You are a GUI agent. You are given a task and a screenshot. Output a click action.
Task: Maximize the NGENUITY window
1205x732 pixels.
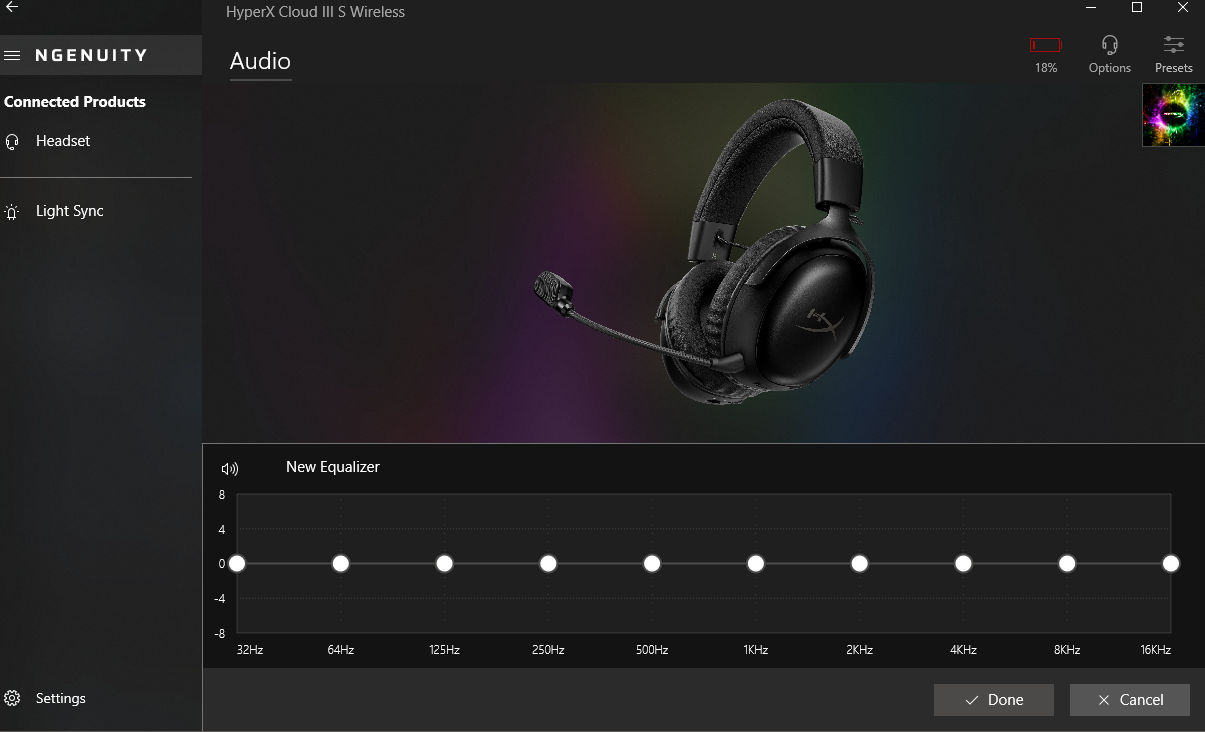tap(1137, 8)
